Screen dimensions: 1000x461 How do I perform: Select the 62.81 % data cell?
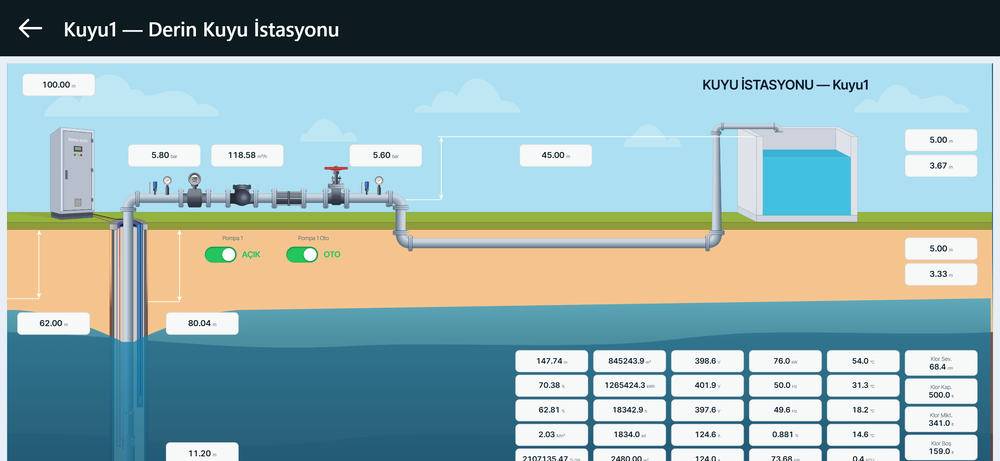coord(551,410)
